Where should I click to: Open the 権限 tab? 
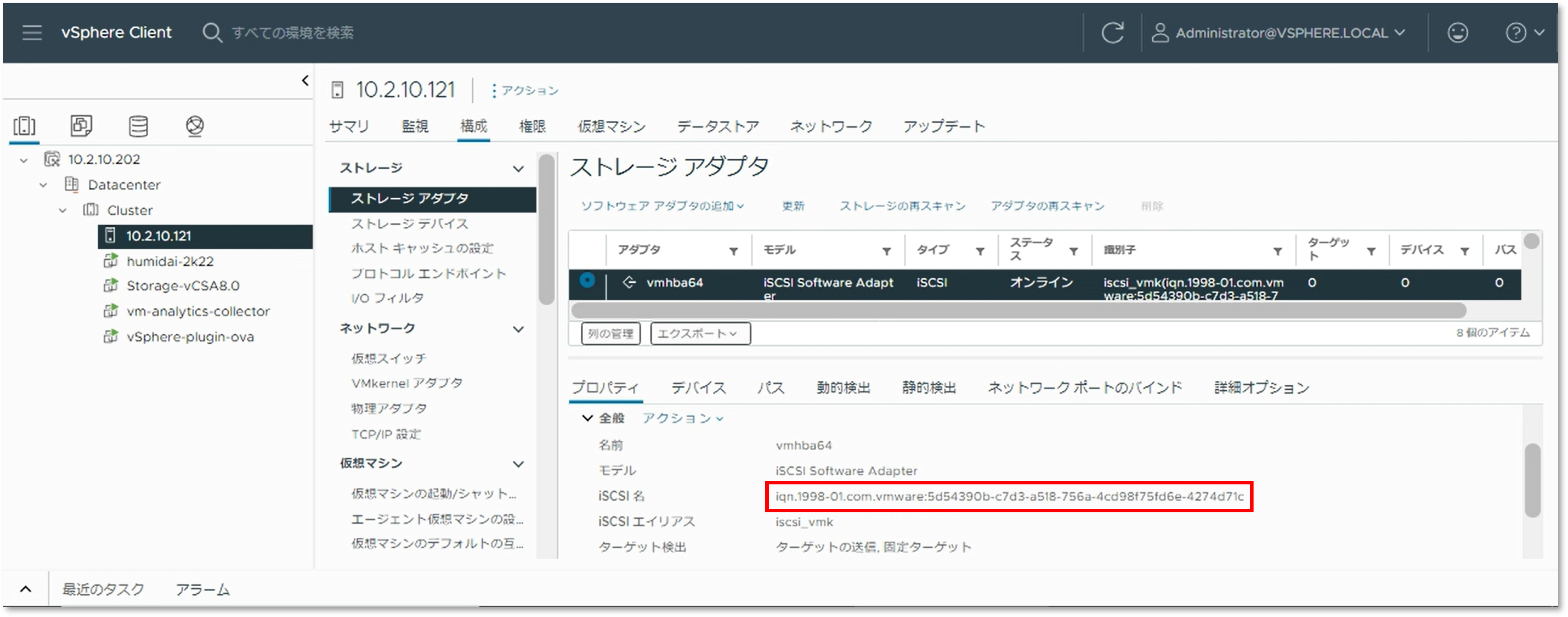[532, 126]
